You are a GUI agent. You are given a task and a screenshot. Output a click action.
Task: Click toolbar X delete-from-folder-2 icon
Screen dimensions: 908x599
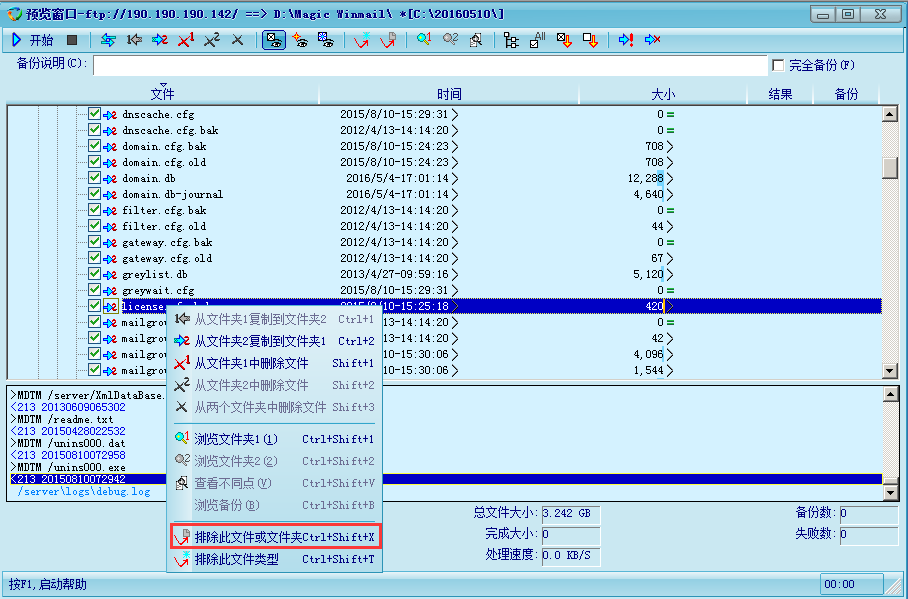click(212, 40)
